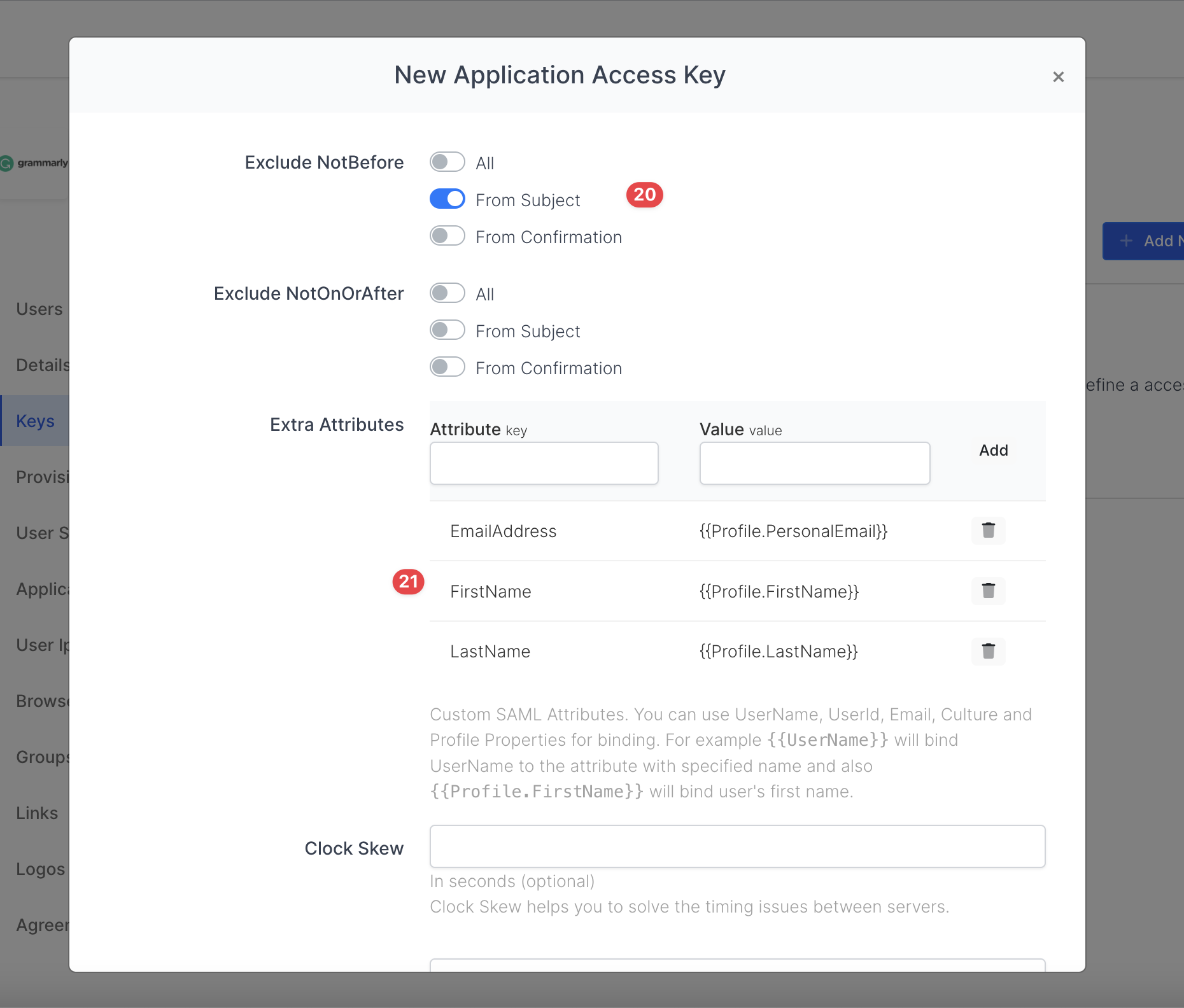
Task: Click the Grammarly logo
Action: pos(34,164)
